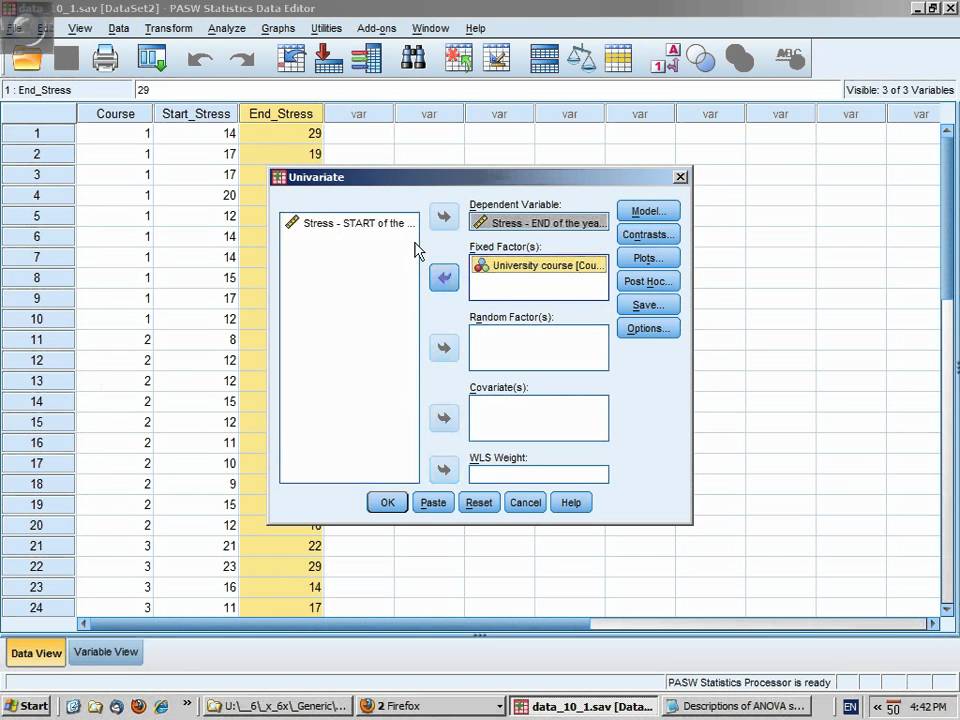
Task: Open the Graphs menu
Action: (x=278, y=28)
